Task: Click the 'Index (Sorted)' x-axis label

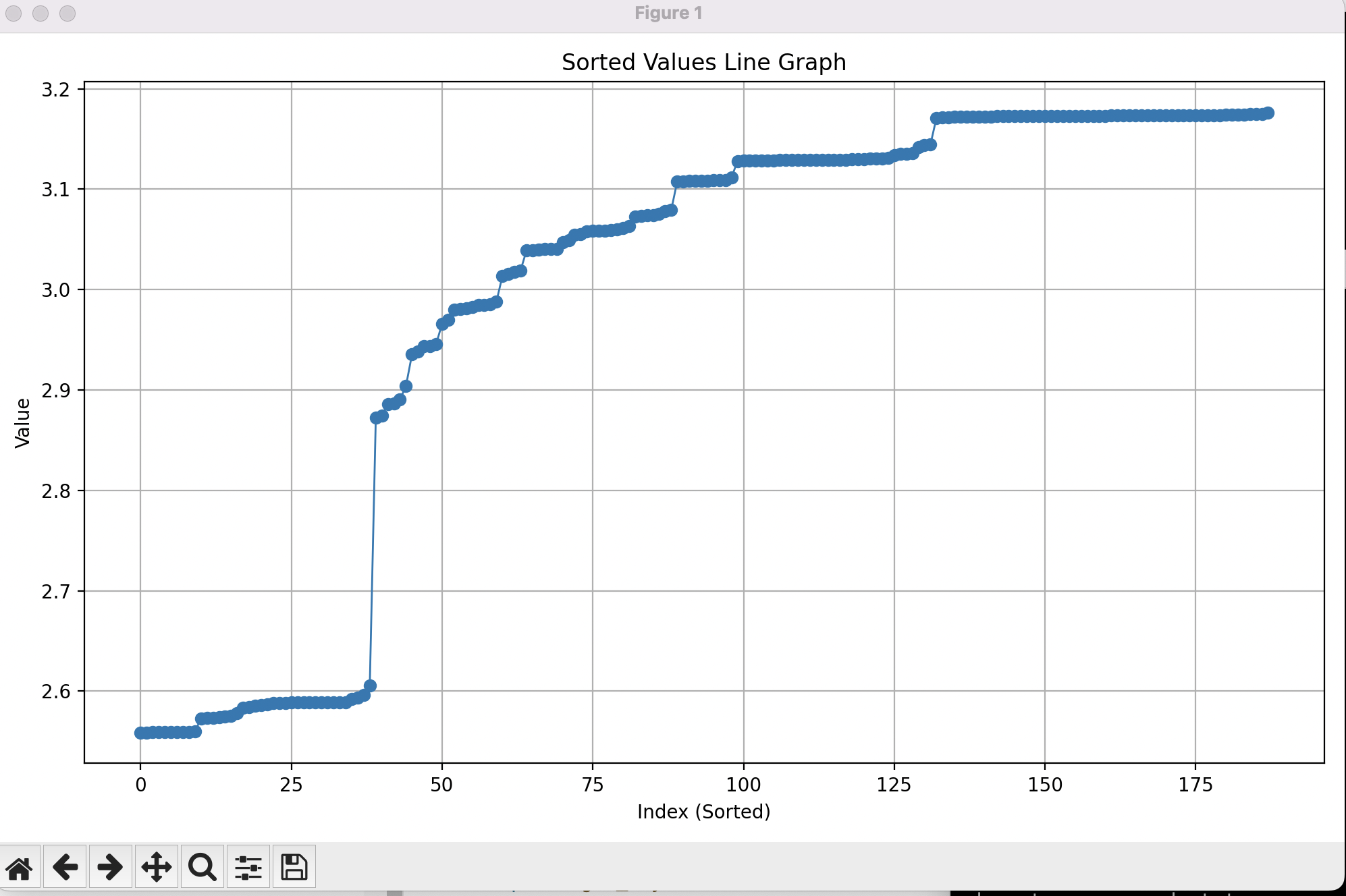Action: [703, 811]
